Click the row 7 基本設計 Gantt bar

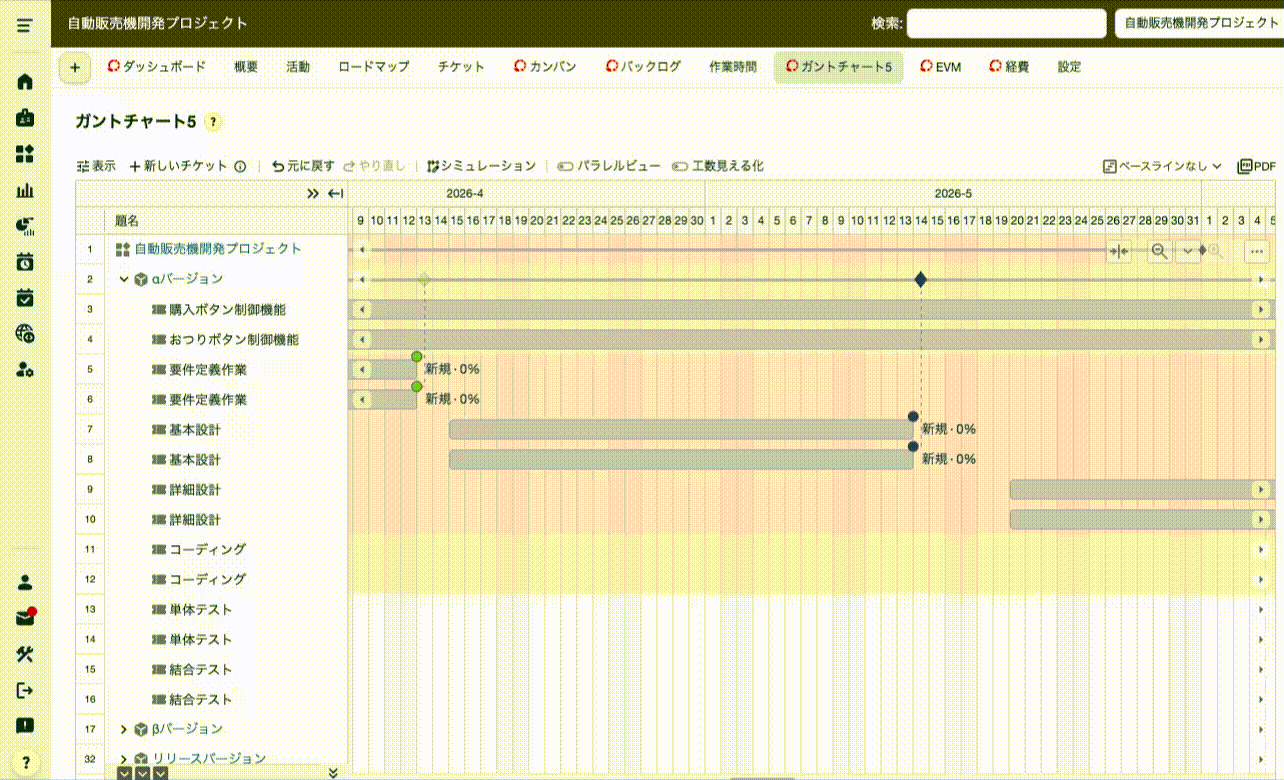pyautogui.click(x=681, y=430)
